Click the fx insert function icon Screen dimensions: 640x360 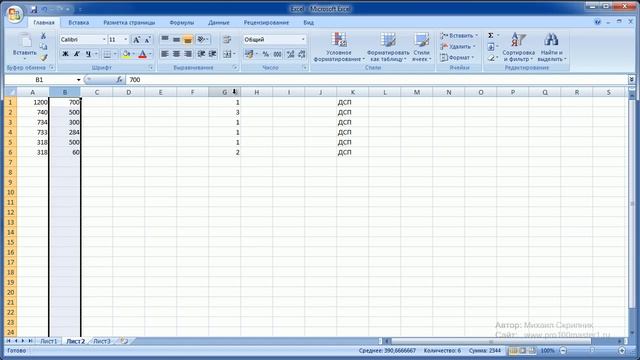click(119, 80)
